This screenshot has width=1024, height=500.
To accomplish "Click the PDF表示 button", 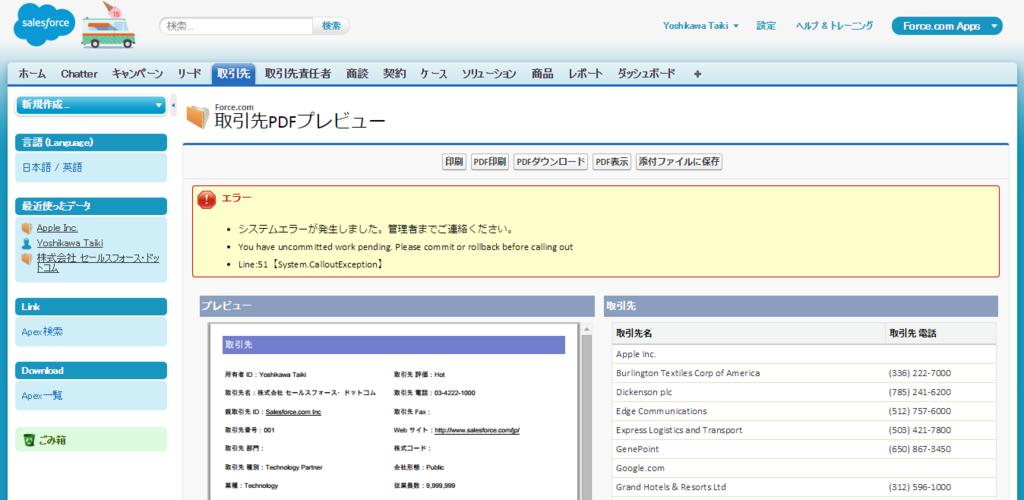I will point(612,162).
